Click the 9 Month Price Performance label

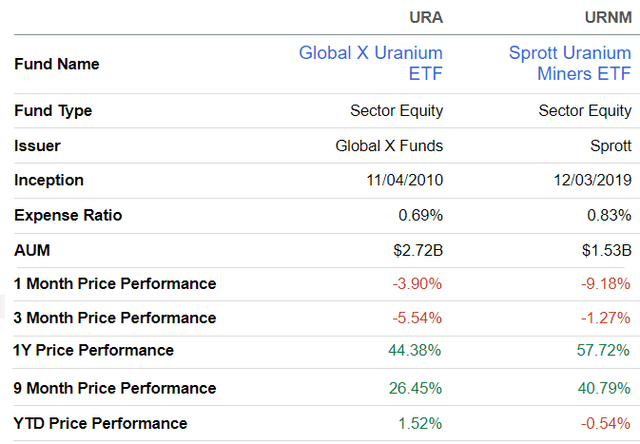pos(115,388)
